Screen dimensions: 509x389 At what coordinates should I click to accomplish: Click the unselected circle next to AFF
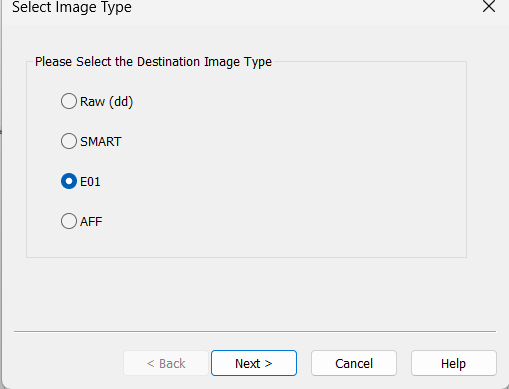tap(69, 221)
